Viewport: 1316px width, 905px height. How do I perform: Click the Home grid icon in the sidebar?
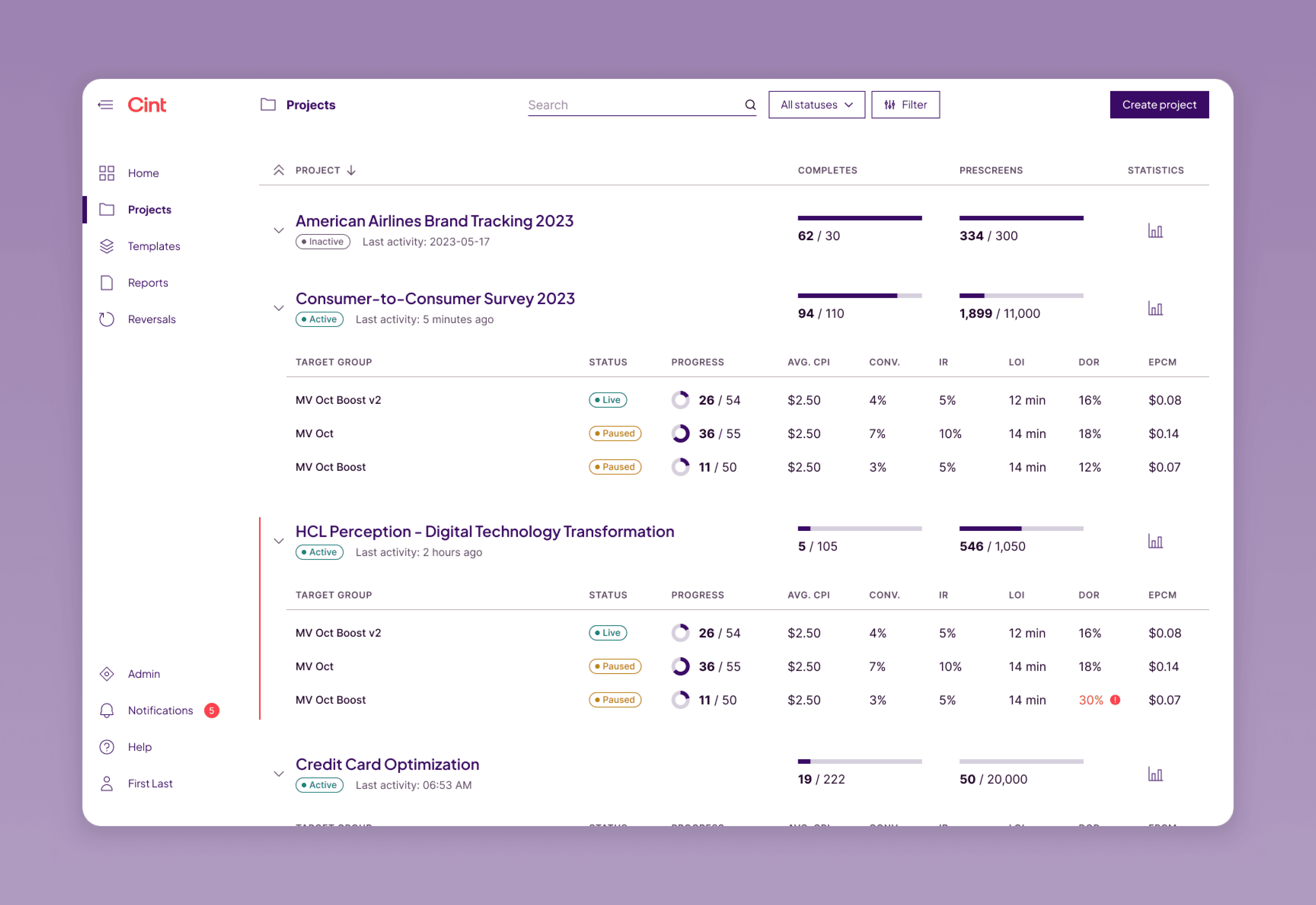(x=107, y=173)
